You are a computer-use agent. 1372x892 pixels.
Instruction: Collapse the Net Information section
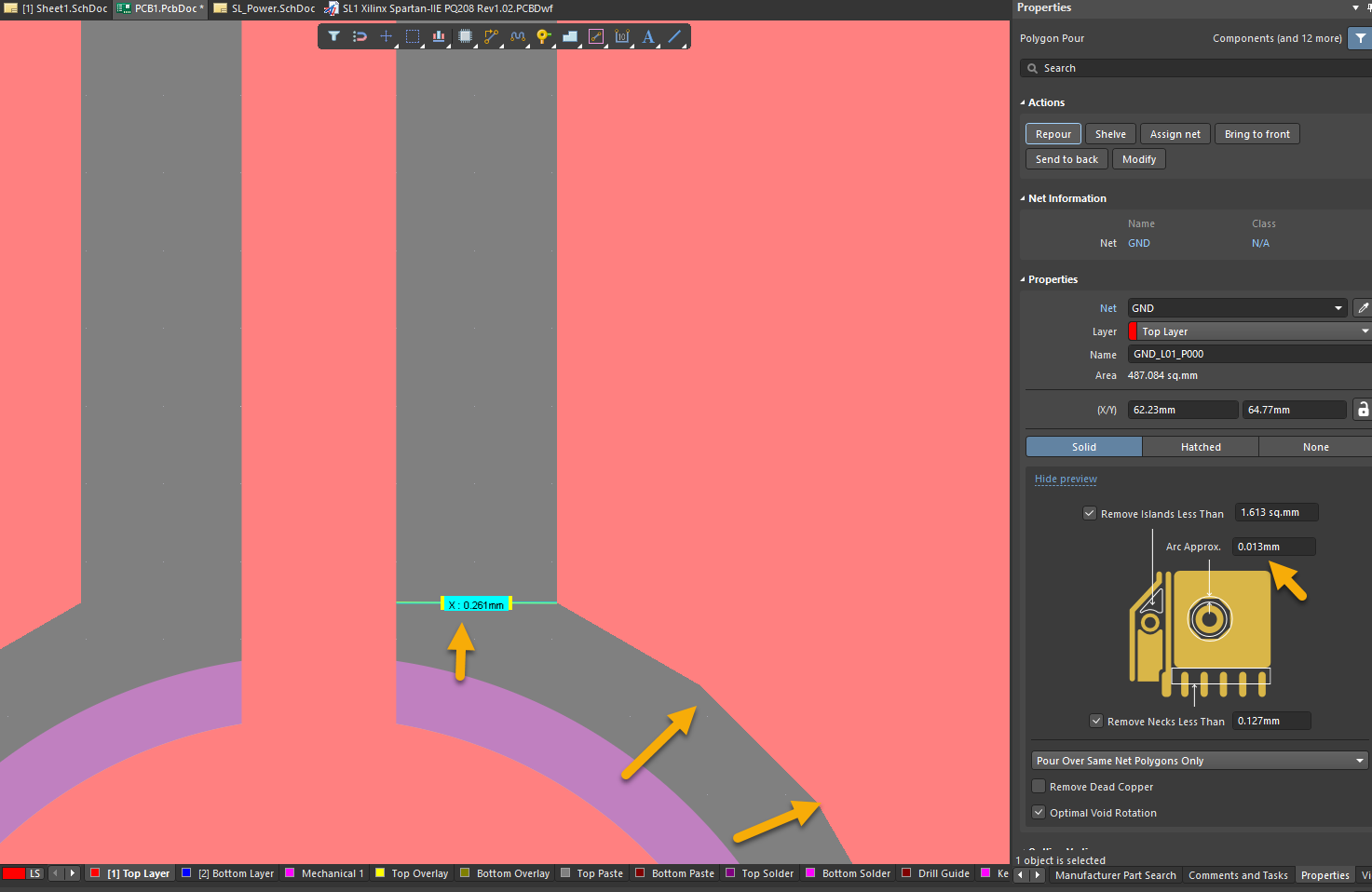pyautogui.click(x=1023, y=198)
